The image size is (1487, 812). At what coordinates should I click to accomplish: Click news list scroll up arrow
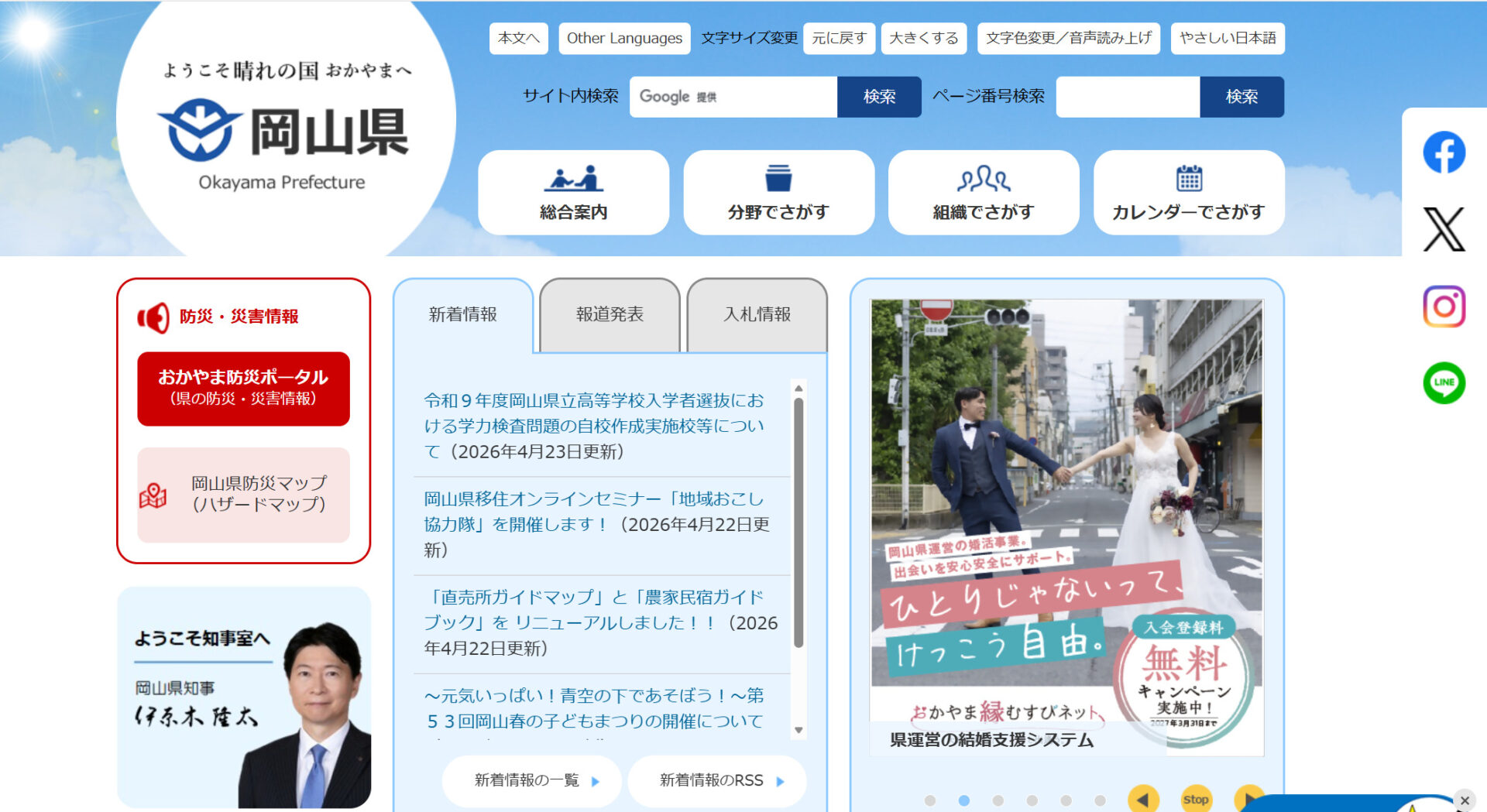[x=798, y=388]
